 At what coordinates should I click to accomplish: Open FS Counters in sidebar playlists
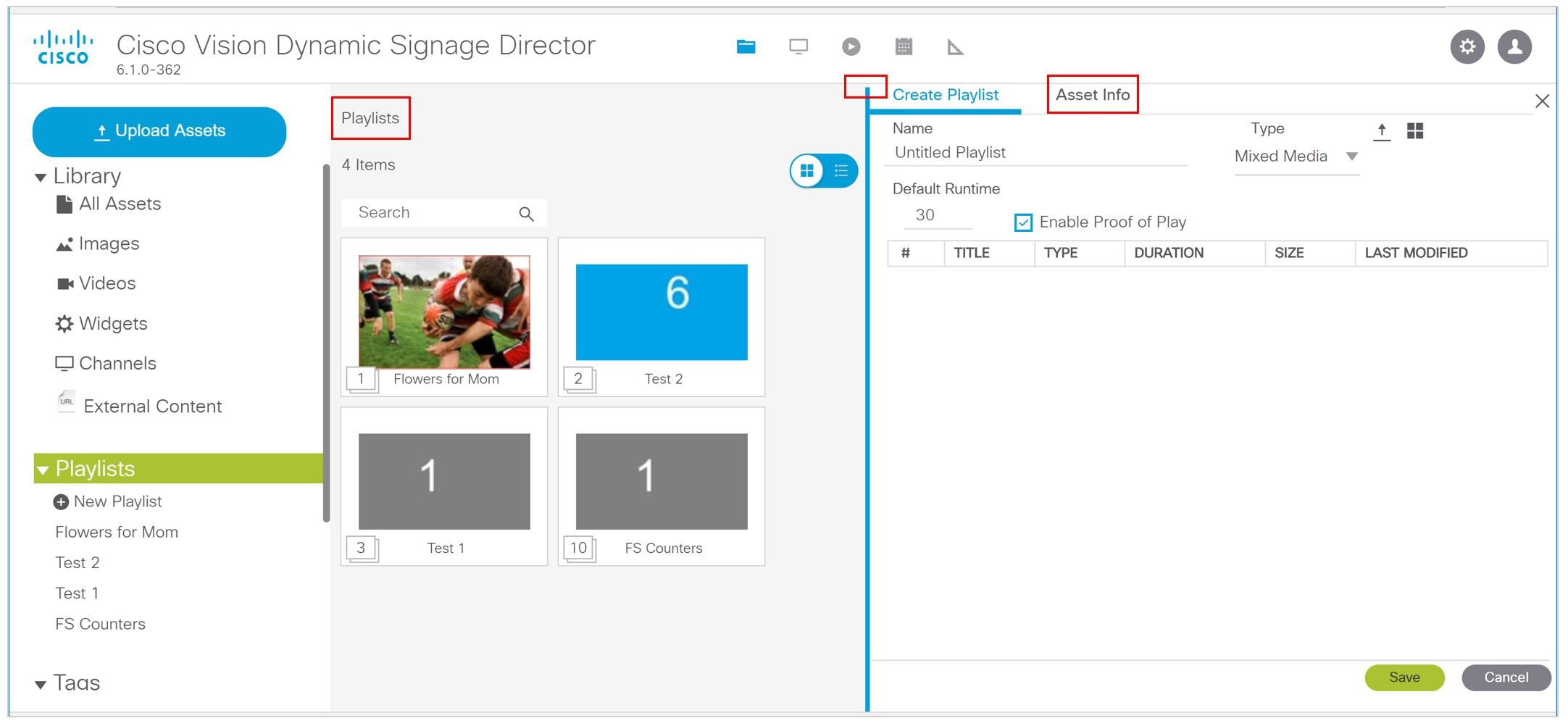pos(101,625)
